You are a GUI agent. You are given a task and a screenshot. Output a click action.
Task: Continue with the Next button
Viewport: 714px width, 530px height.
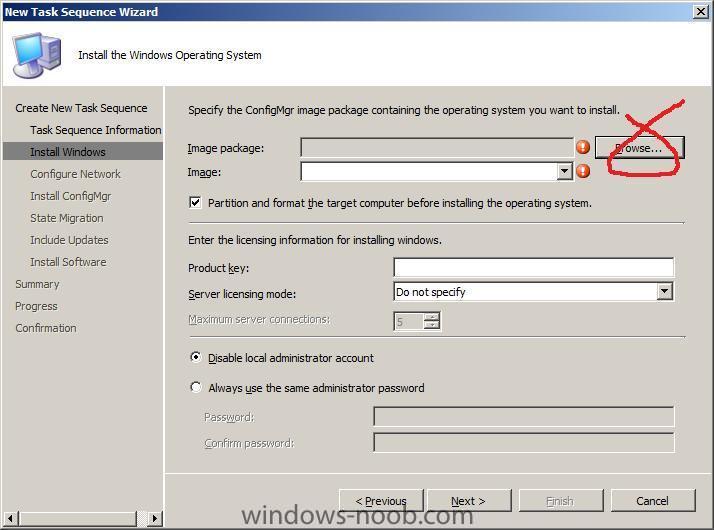point(469,501)
